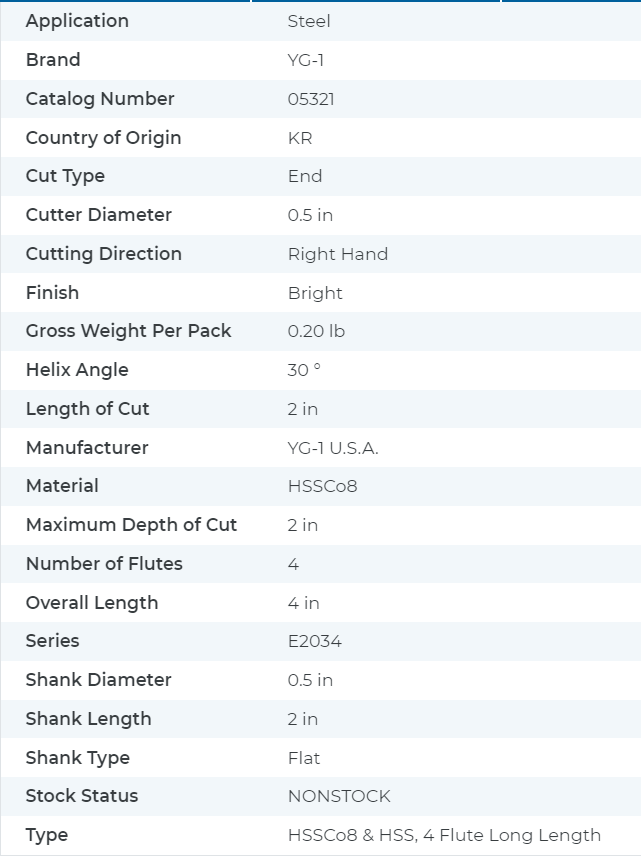Screen dimensions: 641x865
Task: Click the Helix Angle label
Action: pos(77,370)
